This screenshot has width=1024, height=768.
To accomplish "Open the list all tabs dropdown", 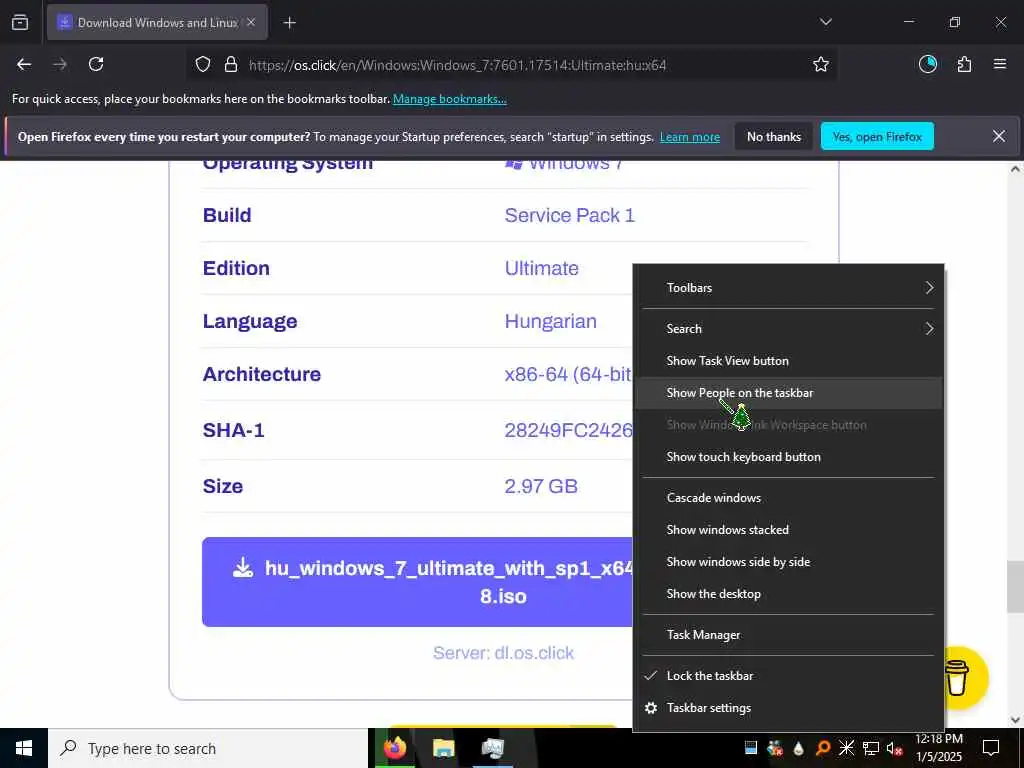I will [825, 22].
